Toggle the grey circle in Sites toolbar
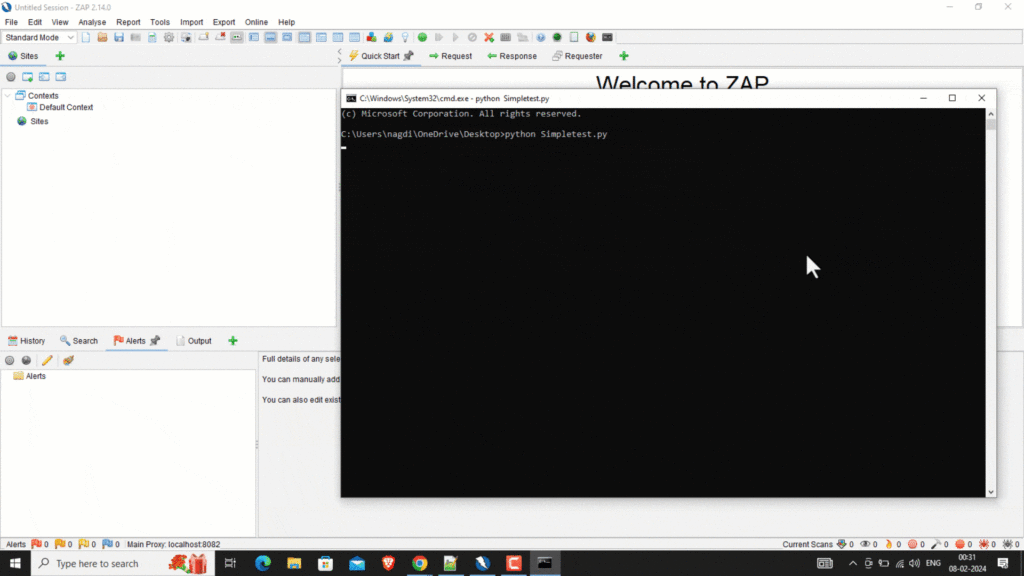 (10, 77)
